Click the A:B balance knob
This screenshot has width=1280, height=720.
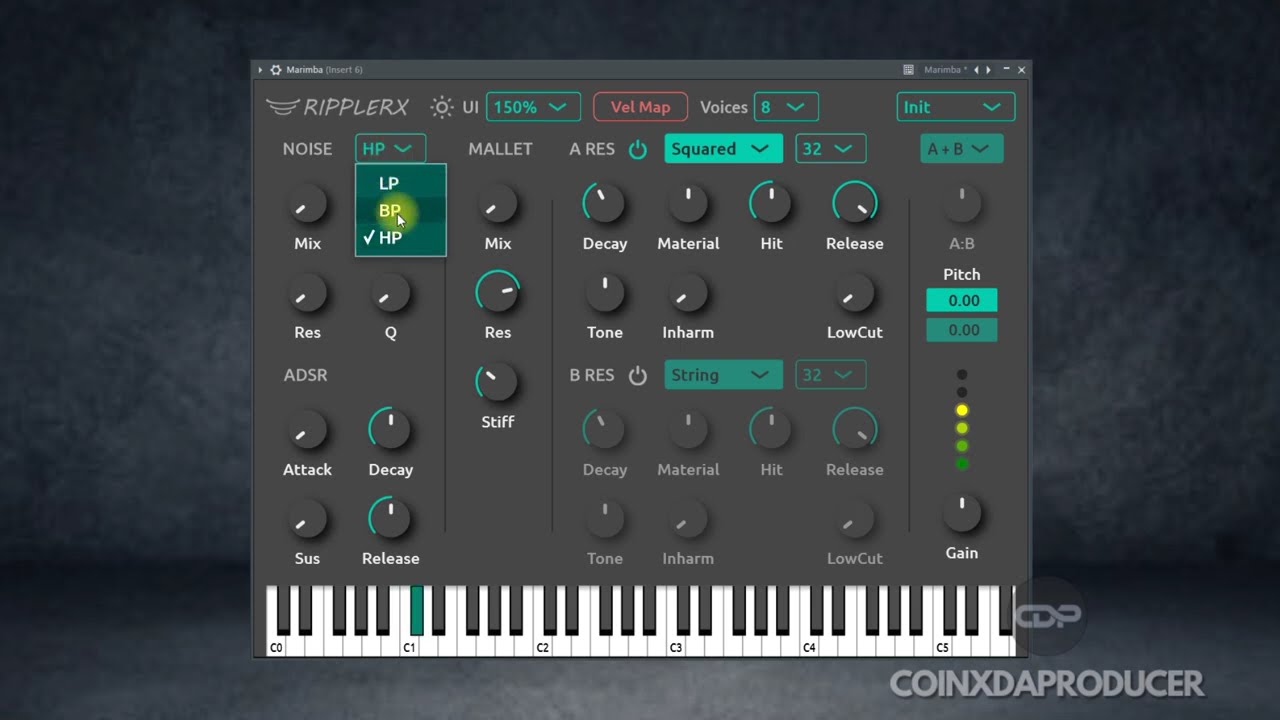(962, 204)
